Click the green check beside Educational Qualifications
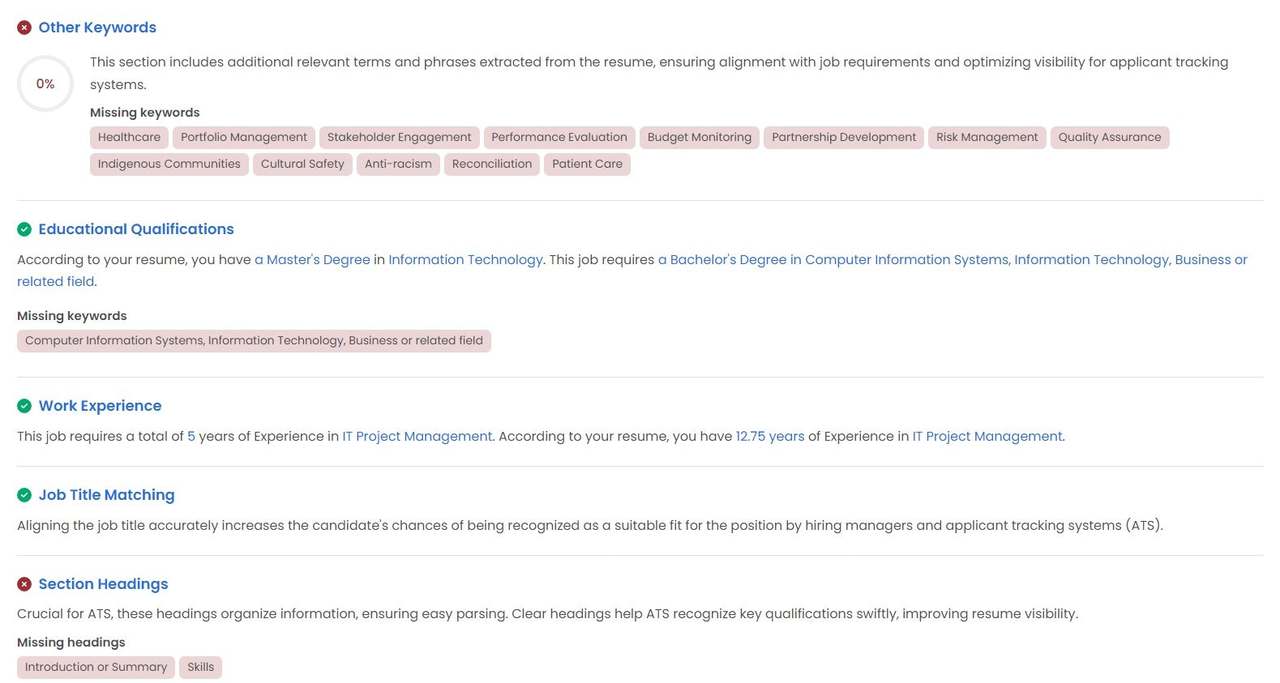 pos(24,229)
